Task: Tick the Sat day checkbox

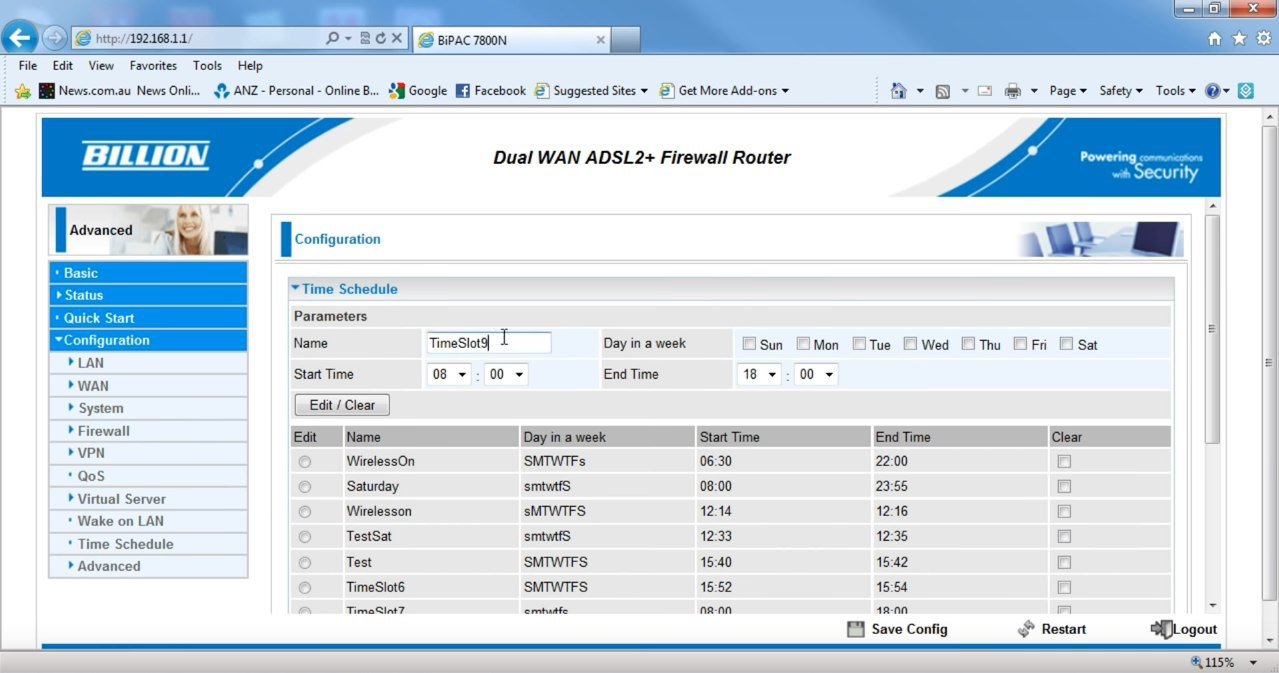Action: 1066,344
